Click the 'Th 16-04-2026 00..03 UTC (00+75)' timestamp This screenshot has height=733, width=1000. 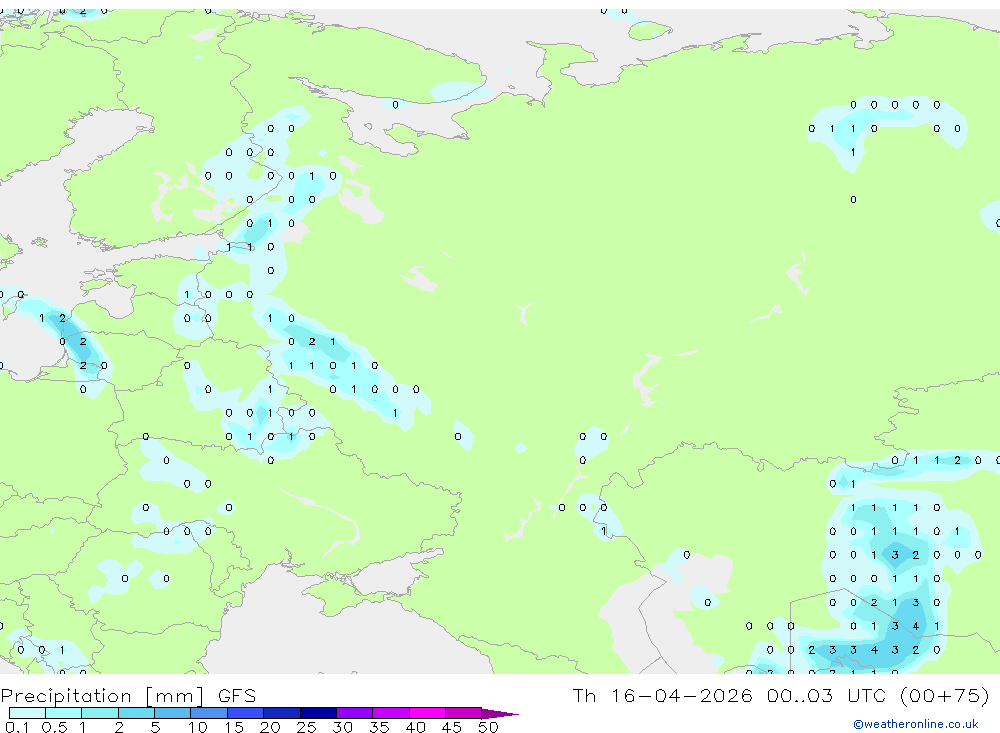[x=781, y=695]
